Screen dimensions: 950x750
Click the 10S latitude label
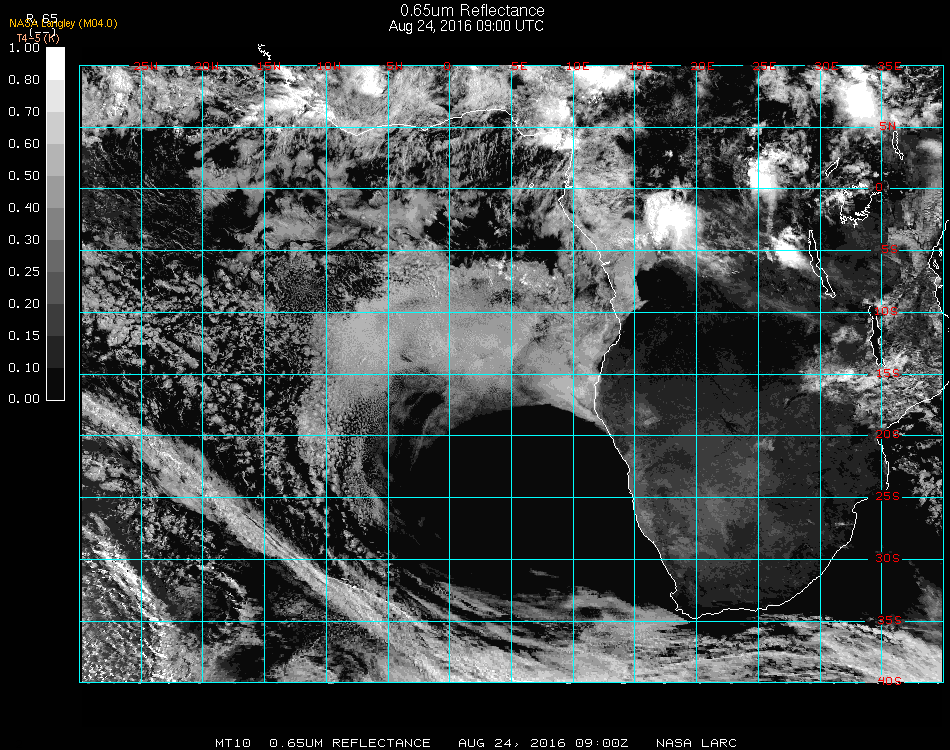coord(885,311)
